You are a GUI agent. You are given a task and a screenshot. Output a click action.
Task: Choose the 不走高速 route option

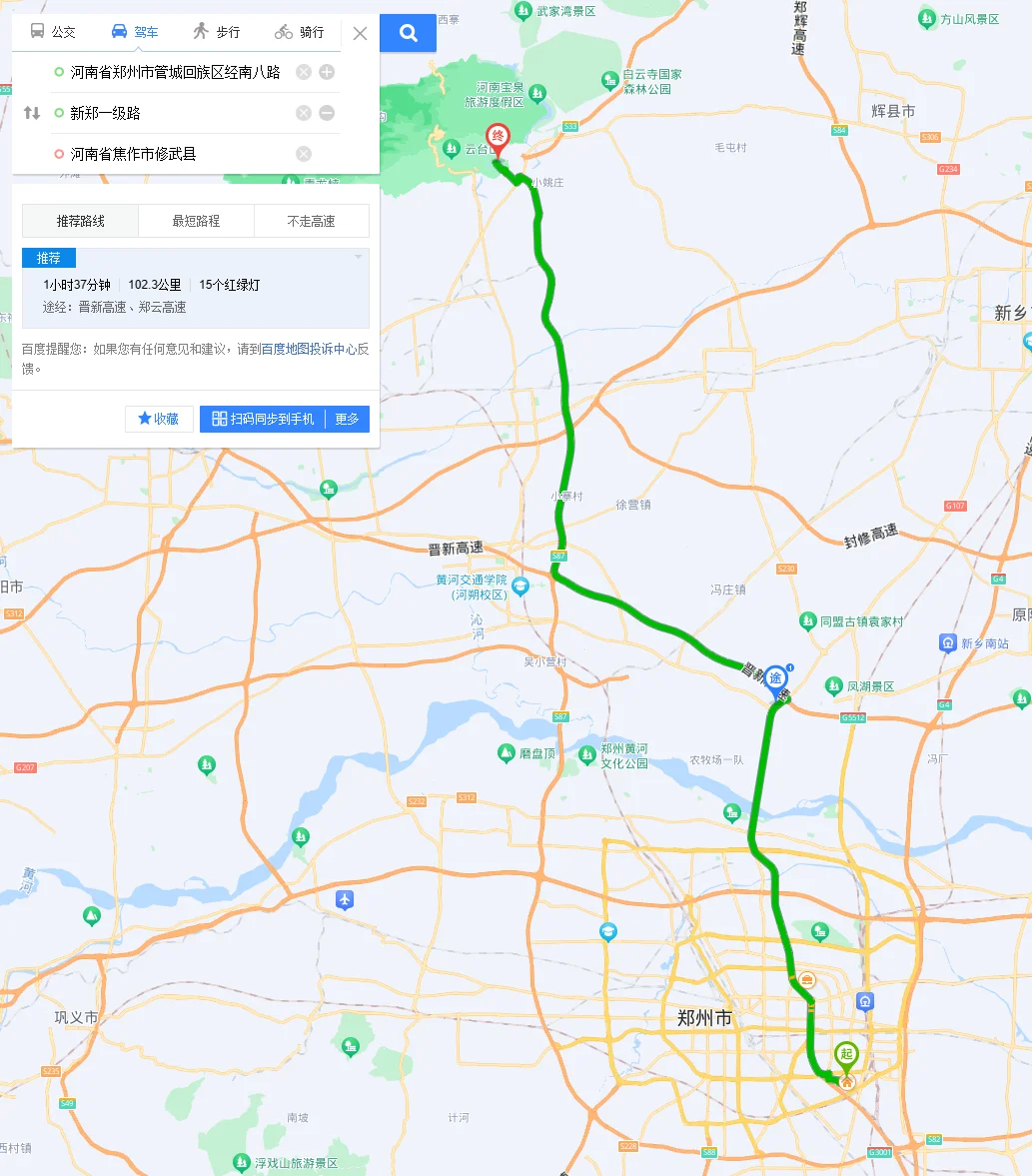click(x=312, y=221)
